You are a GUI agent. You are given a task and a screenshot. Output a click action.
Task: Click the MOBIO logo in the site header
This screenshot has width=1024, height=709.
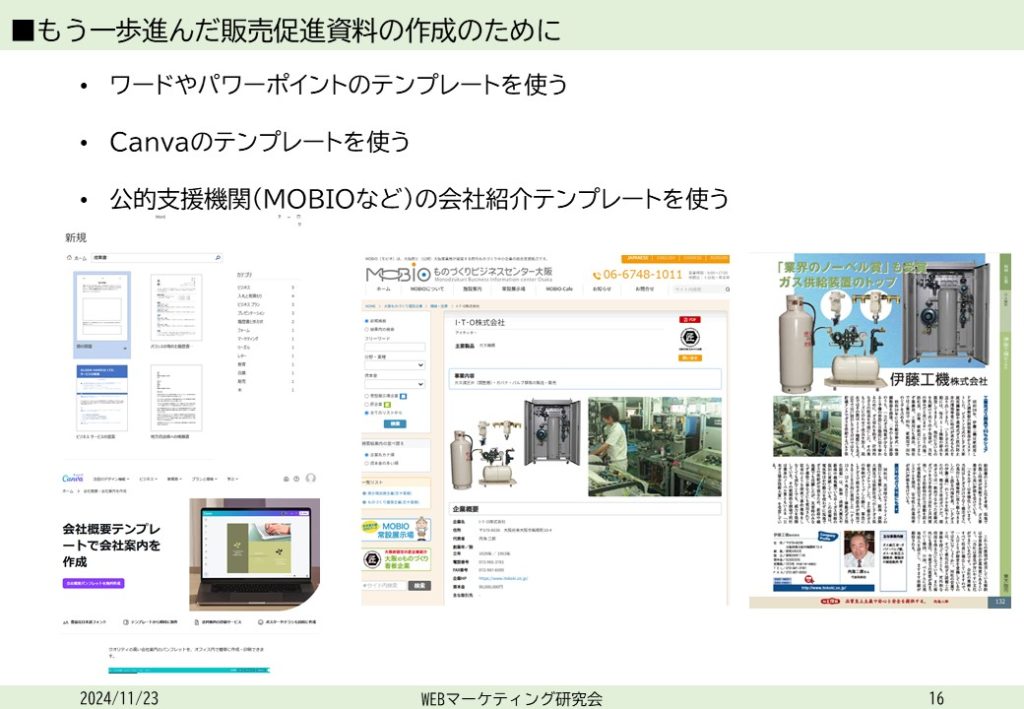398,274
